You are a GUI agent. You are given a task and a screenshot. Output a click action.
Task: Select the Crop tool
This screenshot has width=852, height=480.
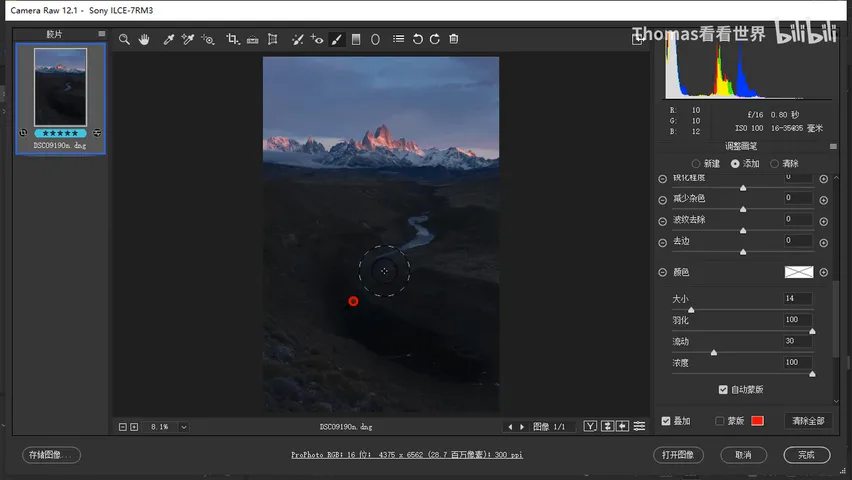(x=233, y=39)
